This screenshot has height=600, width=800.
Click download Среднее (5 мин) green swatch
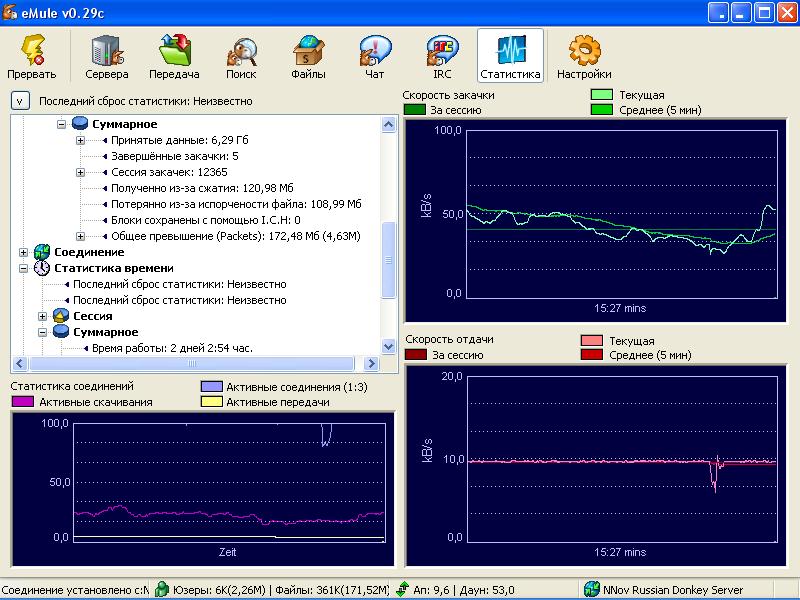pos(602,109)
